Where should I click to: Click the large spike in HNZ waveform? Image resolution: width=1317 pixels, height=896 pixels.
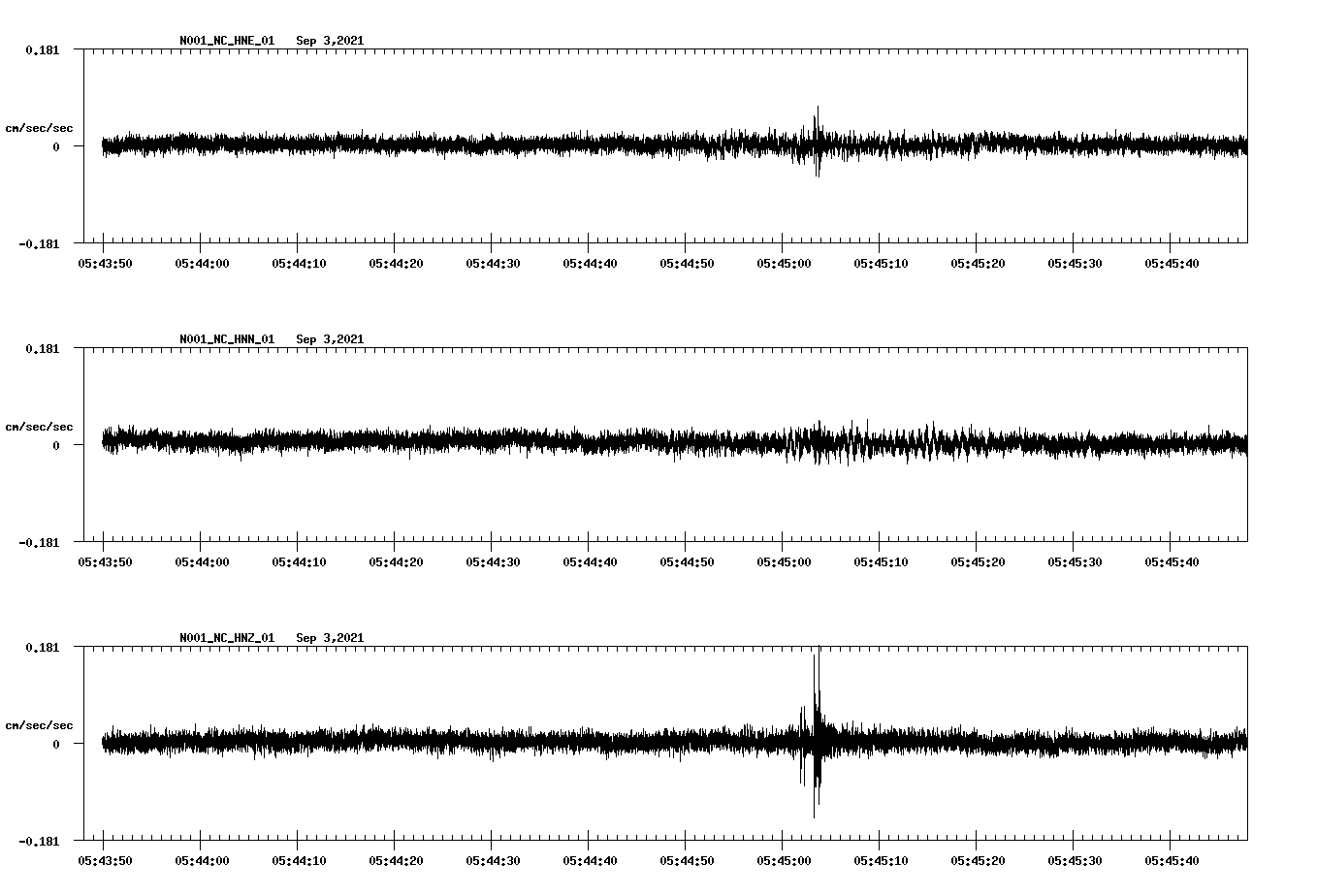point(817,732)
